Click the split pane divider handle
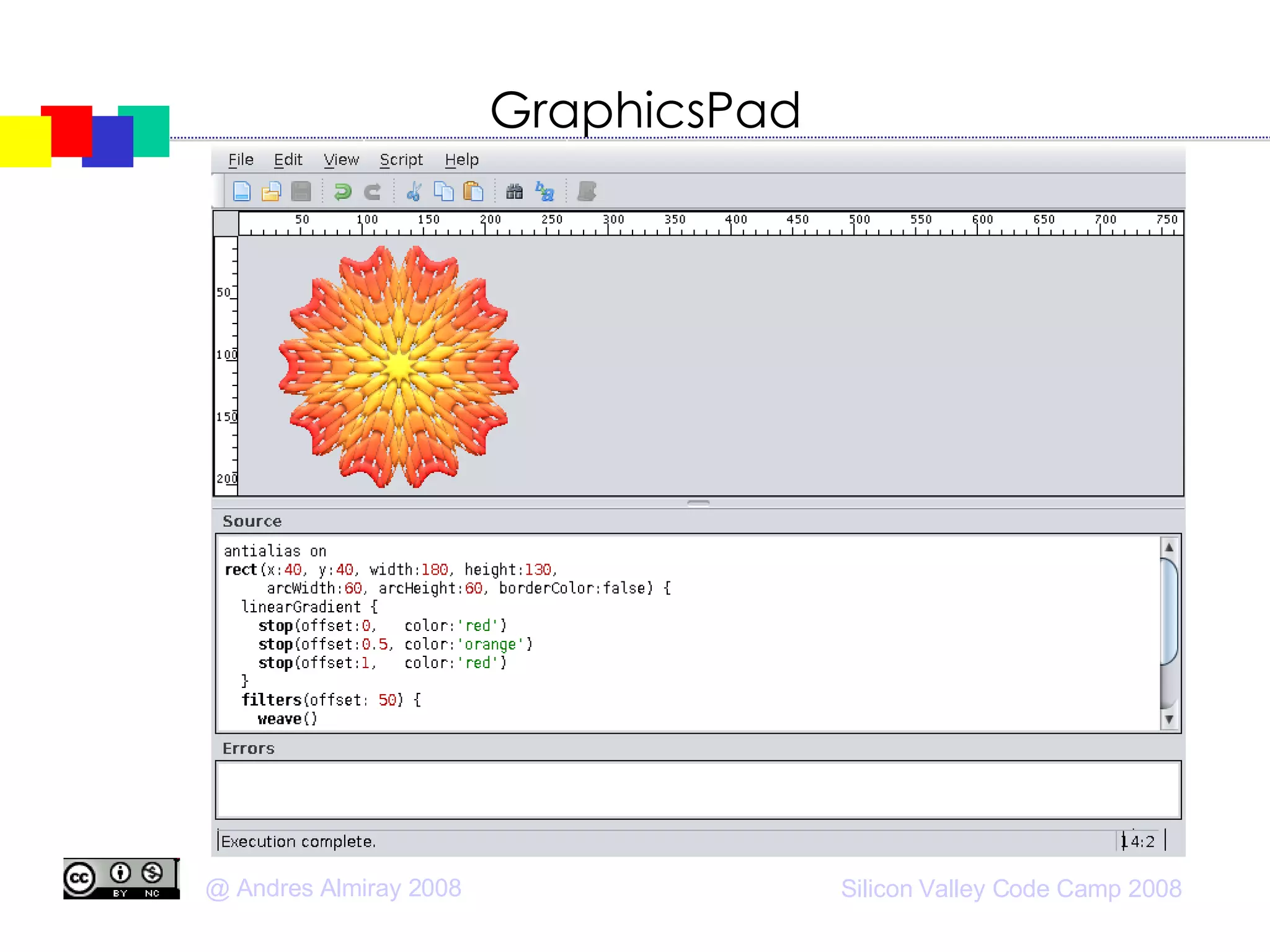This screenshot has height=952, width=1270. [x=698, y=503]
